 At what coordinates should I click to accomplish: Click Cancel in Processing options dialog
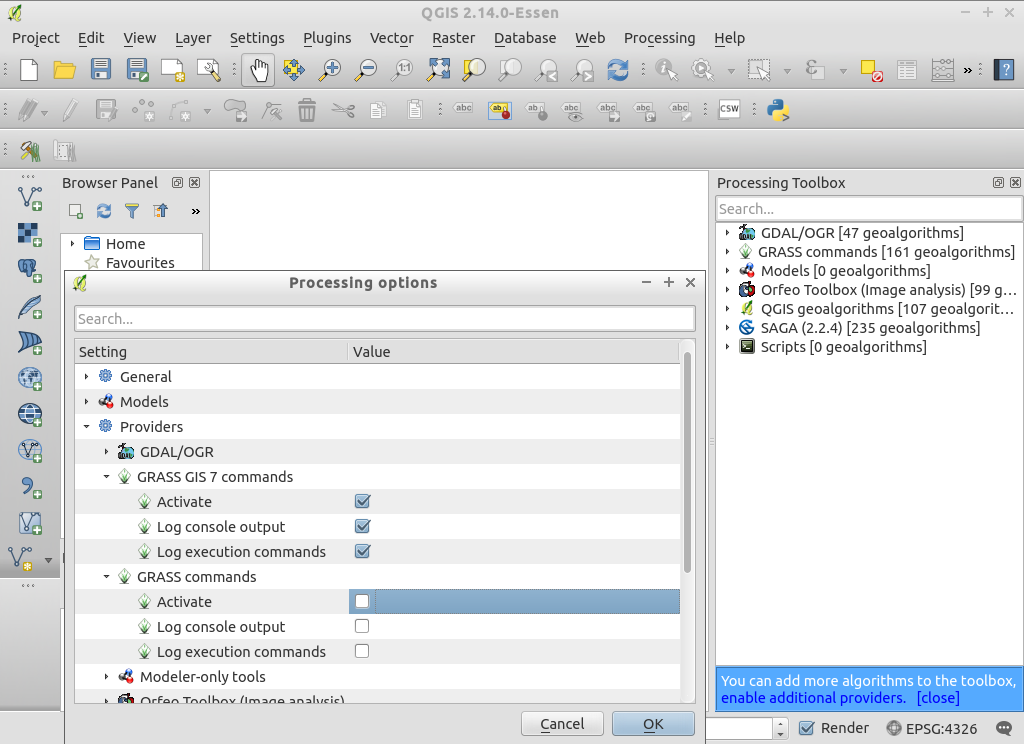562,724
